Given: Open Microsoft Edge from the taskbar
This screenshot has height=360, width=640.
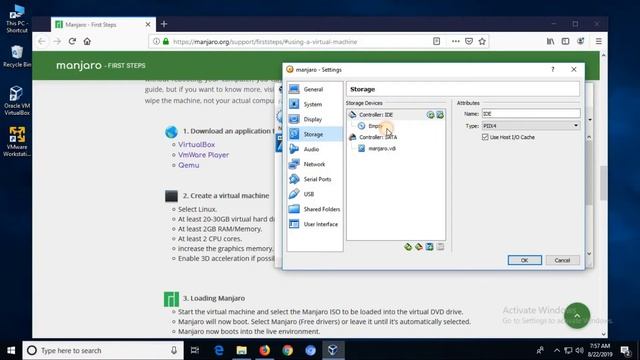Looking at the screenshot, I should pos(219,350).
